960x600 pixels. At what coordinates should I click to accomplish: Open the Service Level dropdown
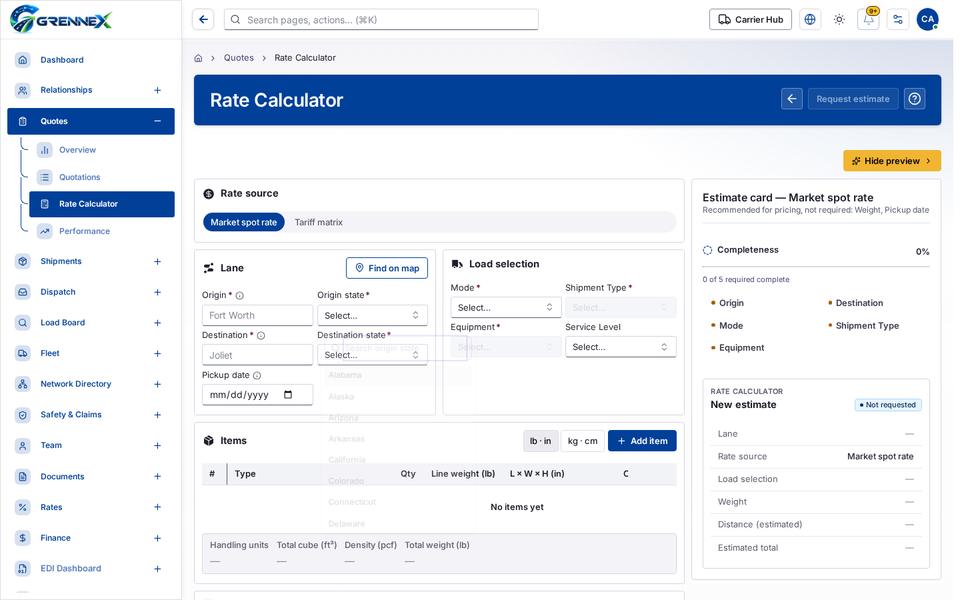[621, 347]
